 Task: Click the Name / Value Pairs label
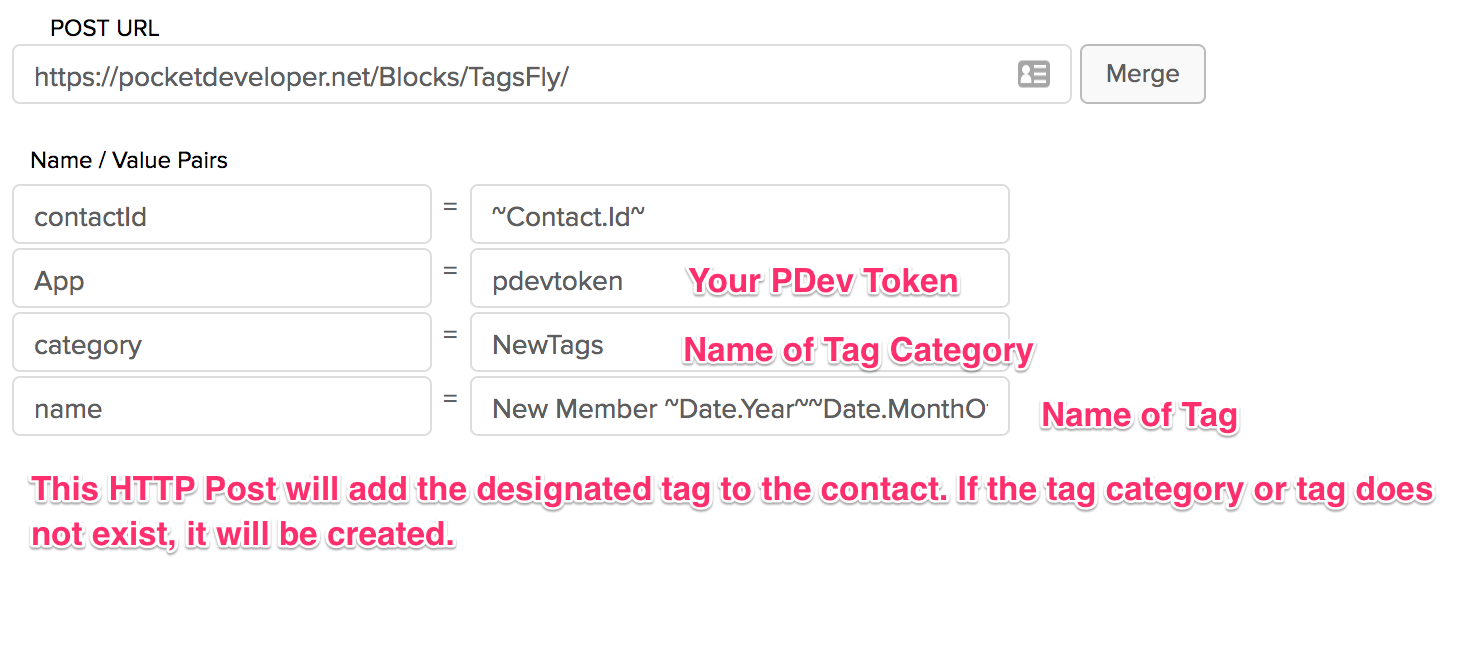(129, 160)
